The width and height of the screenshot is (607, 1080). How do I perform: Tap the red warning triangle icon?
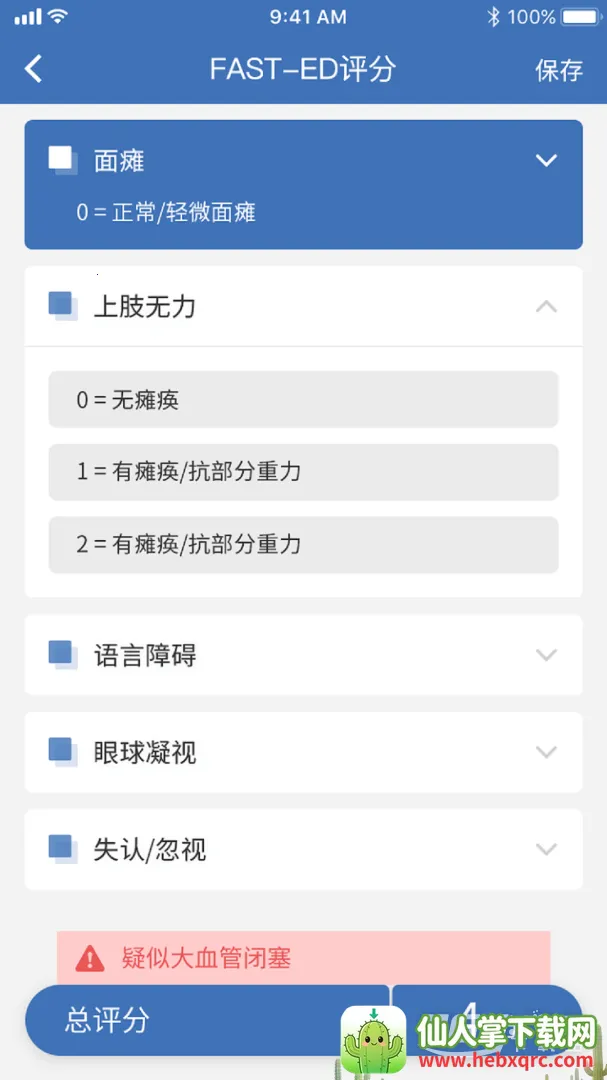click(x=90, y=959)
